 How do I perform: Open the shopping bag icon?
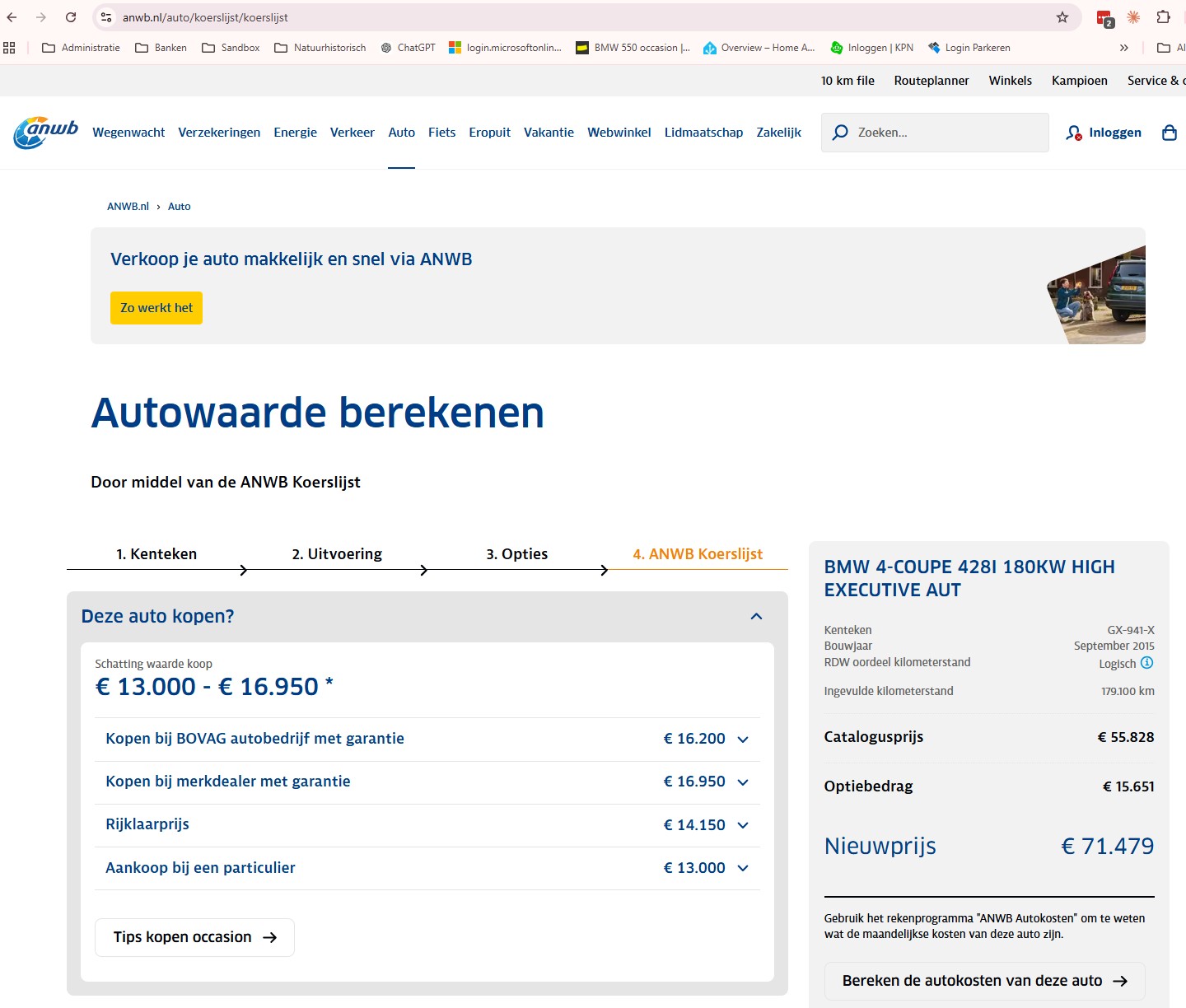point(1170,133)
